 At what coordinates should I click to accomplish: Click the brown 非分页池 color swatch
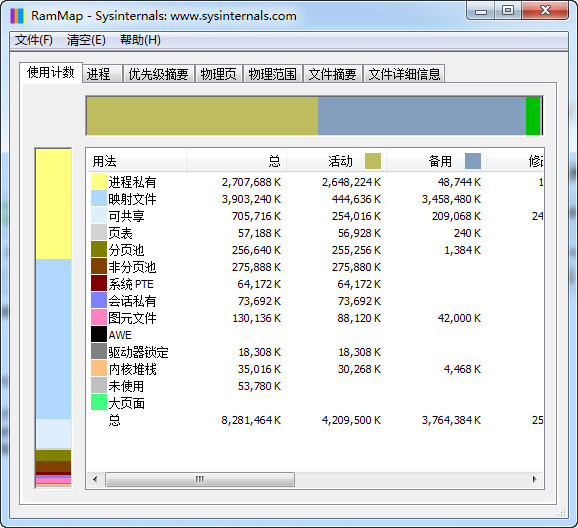click(99, 267)
